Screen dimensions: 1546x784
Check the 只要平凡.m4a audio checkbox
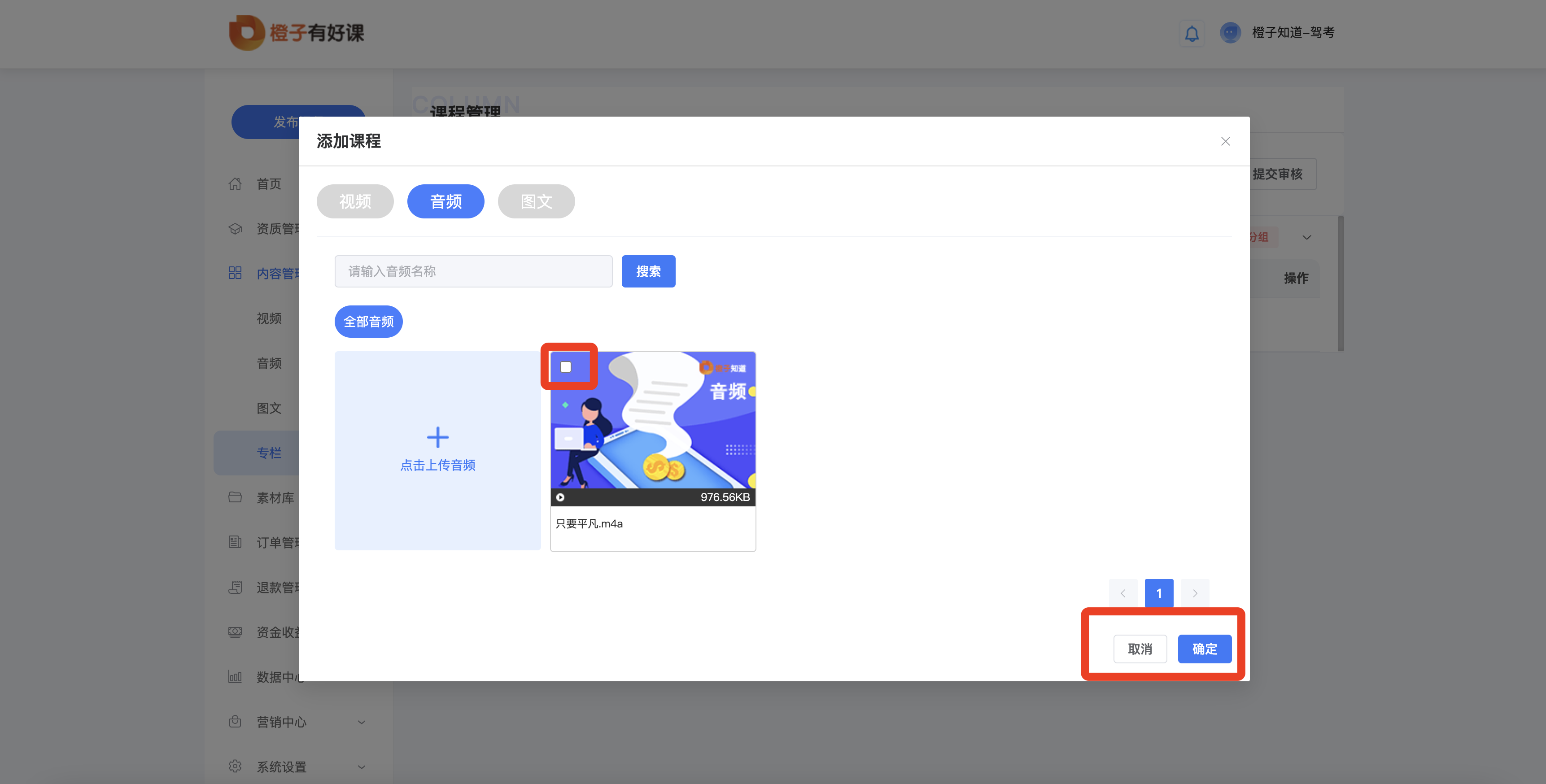pyautogui.click(x=565, y=366)
